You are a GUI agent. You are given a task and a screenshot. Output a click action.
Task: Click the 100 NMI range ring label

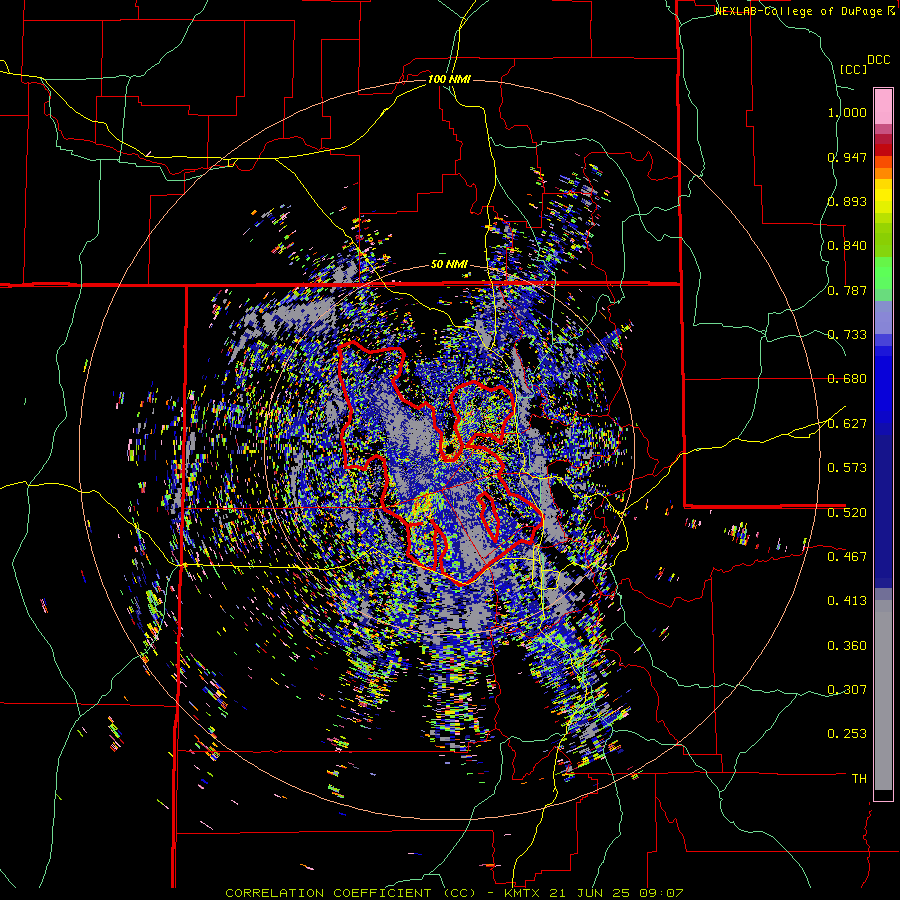(x=449, y=79)
